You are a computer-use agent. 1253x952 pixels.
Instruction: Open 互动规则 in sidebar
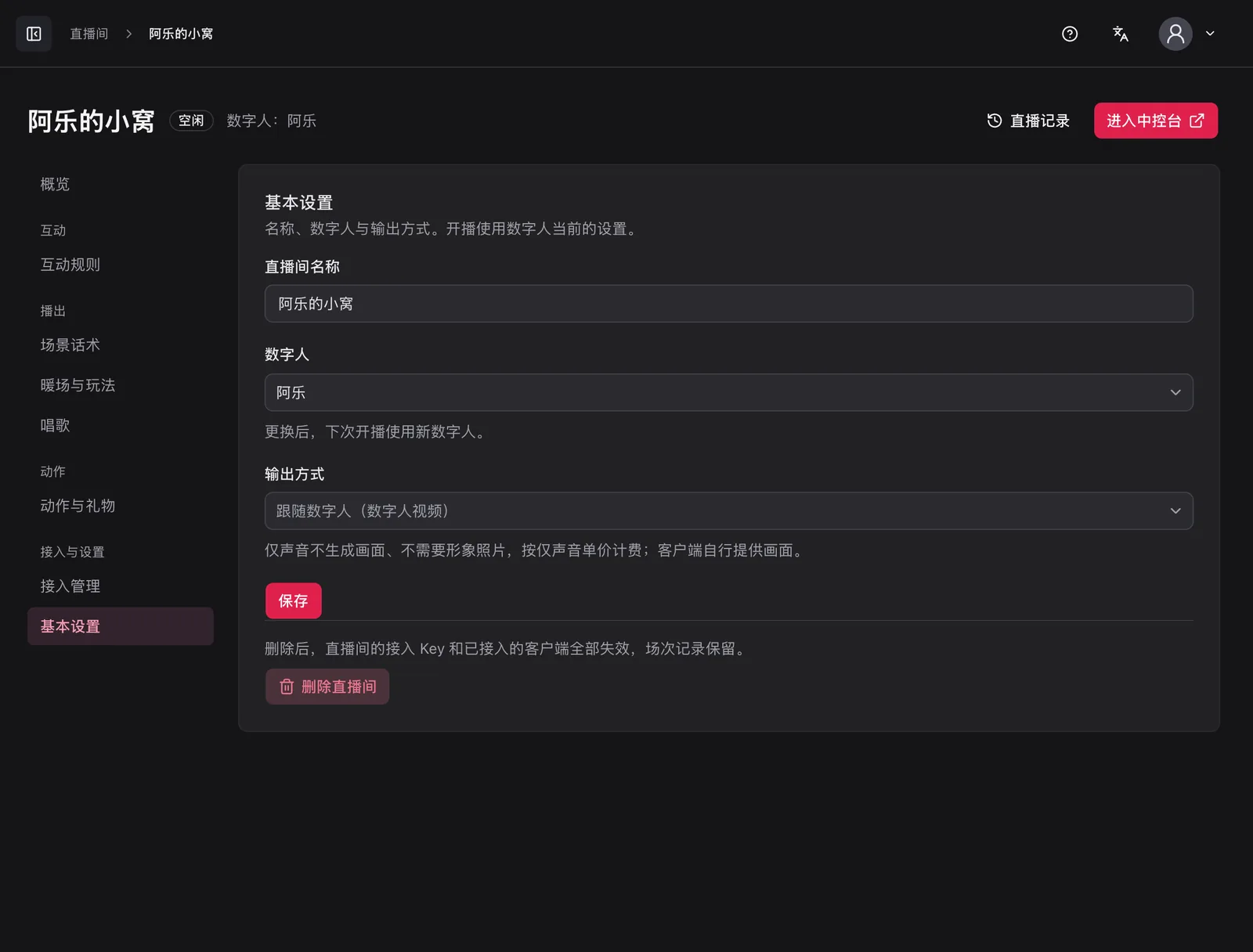121,265
